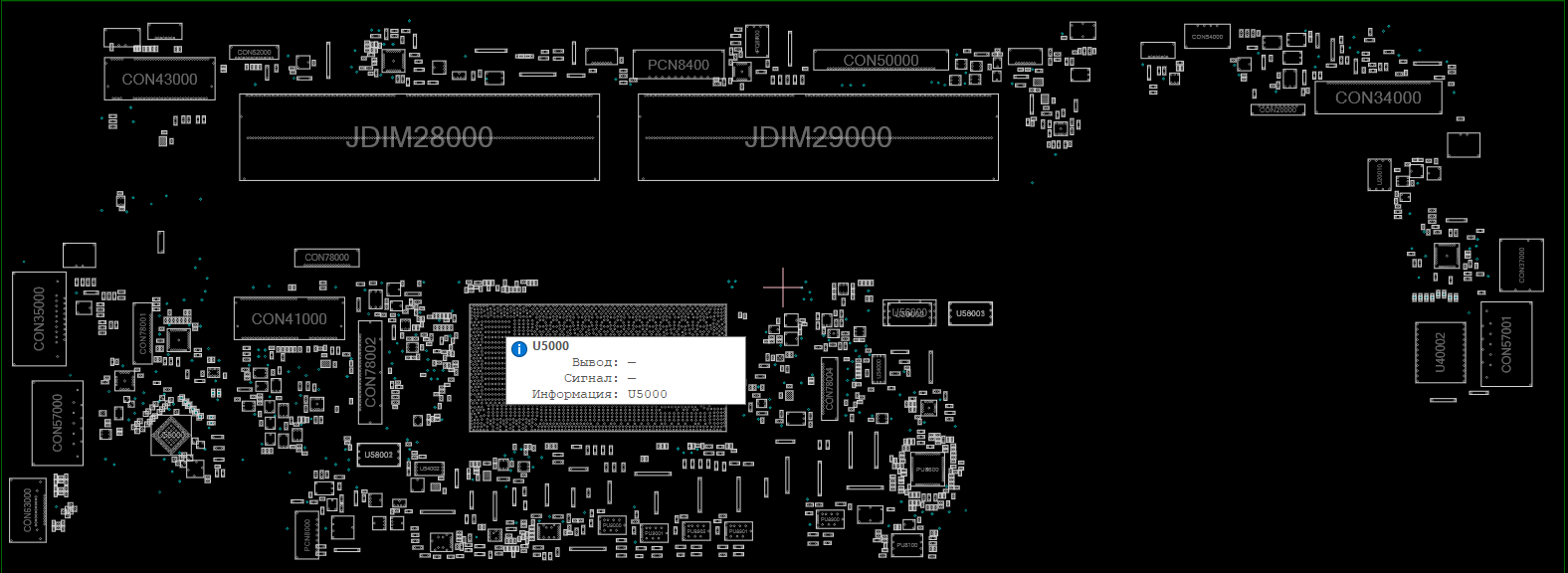Screen dimensions: 1568x573
Task: Select the PCN8400 component
Action: (x=679, y=65)
